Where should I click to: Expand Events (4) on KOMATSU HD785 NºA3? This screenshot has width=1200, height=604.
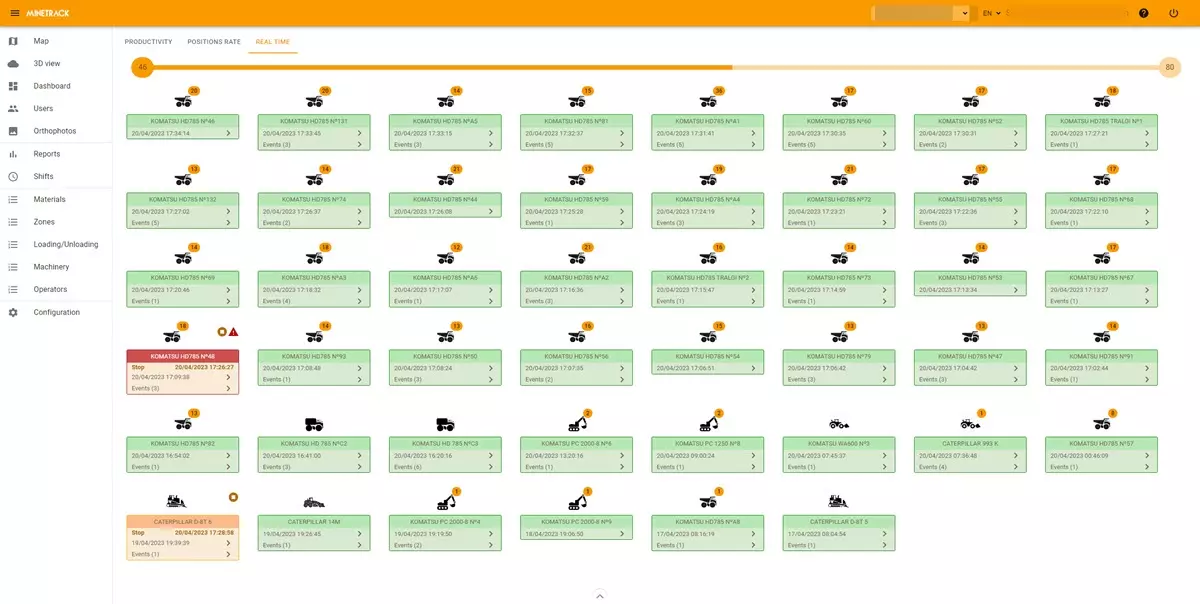[314, 301]
